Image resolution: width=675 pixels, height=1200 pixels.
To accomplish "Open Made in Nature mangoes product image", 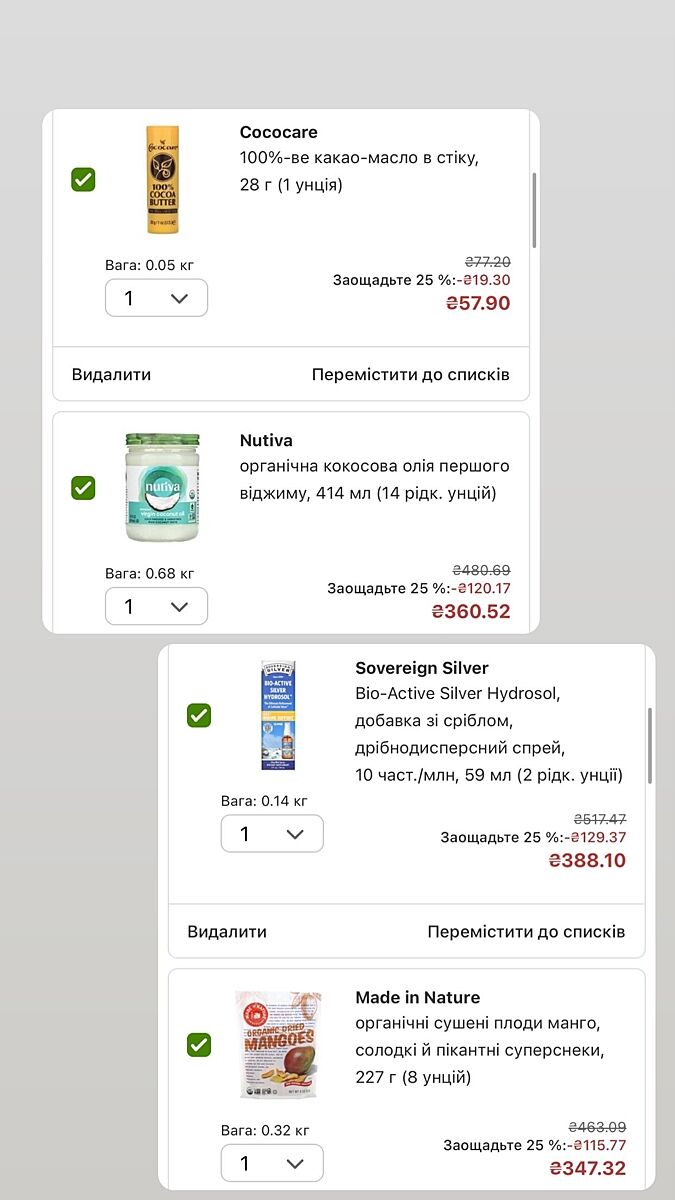I will pos(278,1045).
